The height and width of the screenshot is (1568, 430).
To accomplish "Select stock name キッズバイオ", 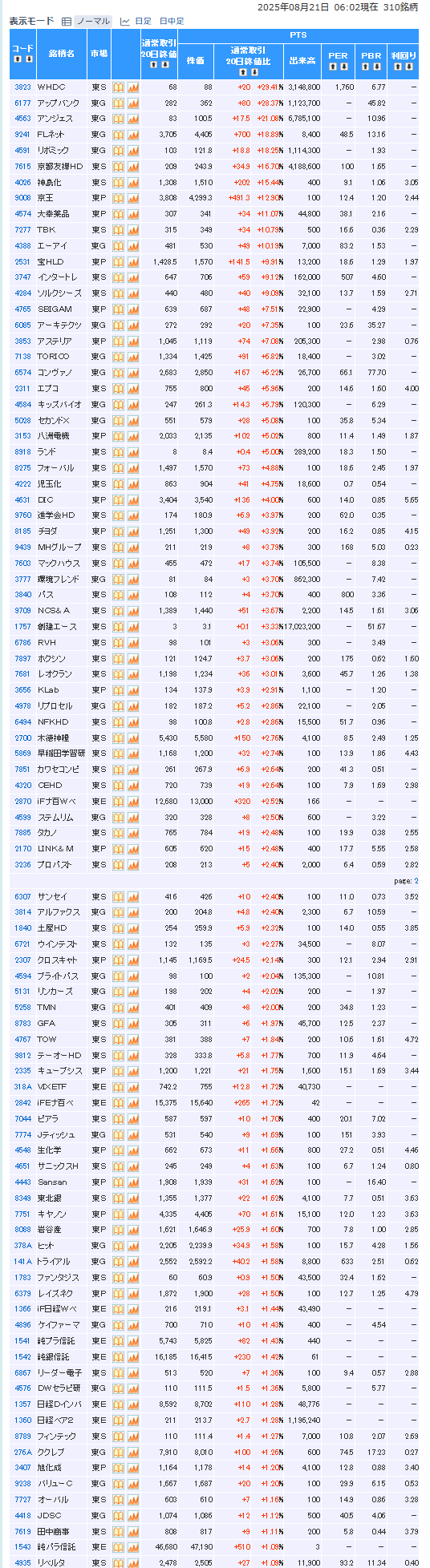I will [x=58, y=404].
